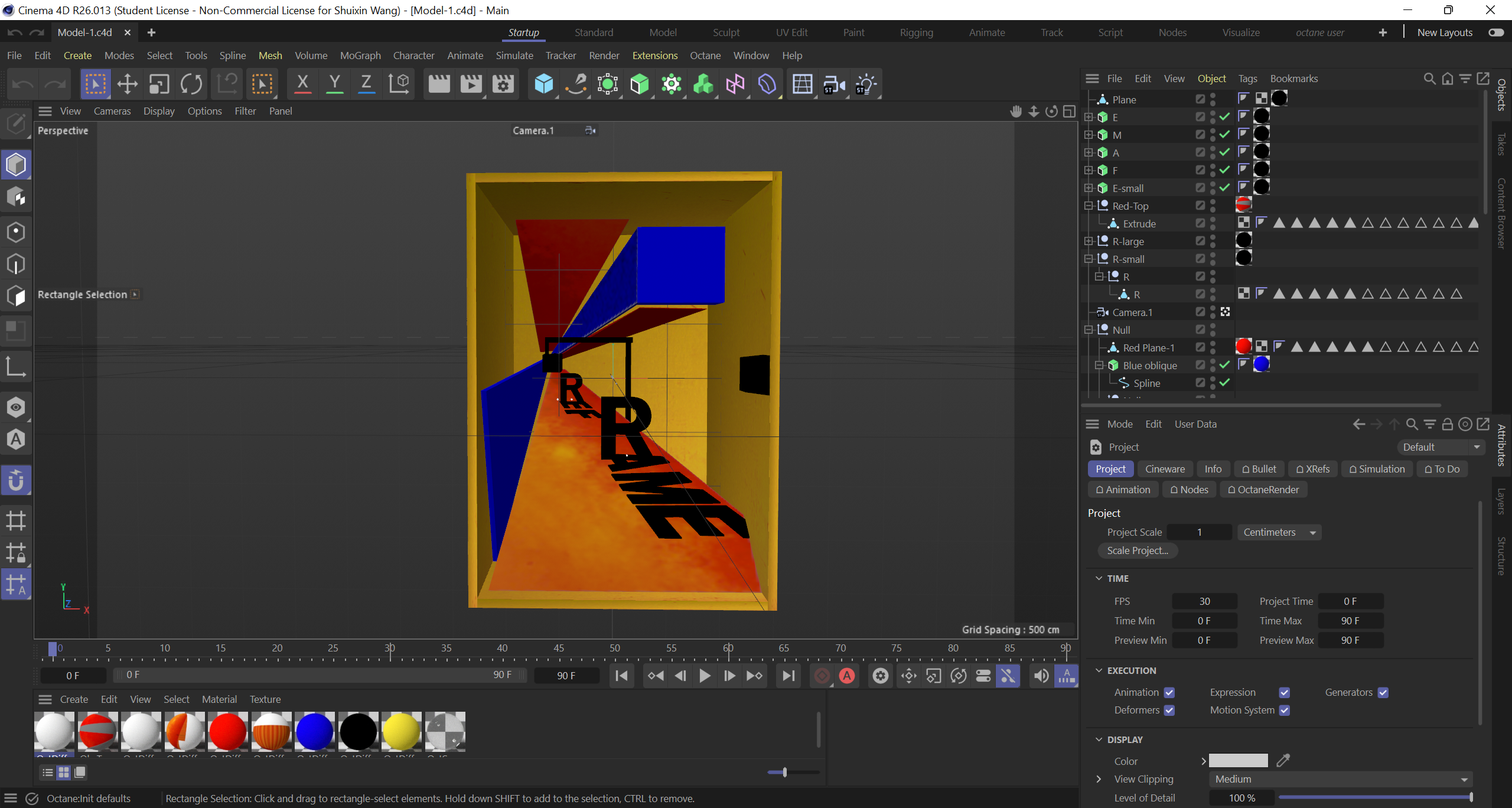
Task: Switch to the UV Edit layout tab
Action: [x=791, y=32]
